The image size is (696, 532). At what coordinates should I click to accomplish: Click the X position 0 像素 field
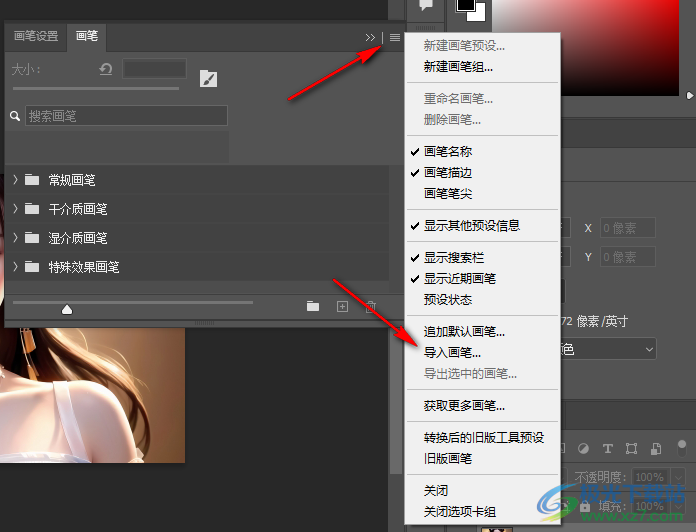tap(628, 228)
